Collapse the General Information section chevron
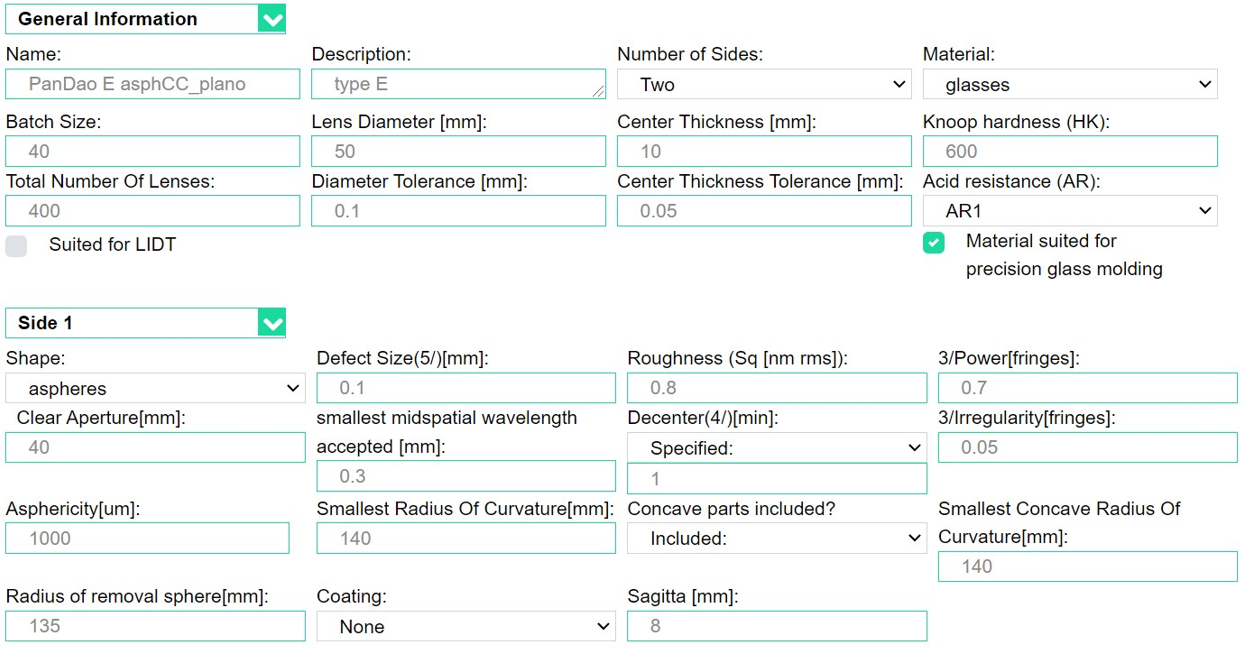Viewport: 1244px width, 648px height. tap(271, 19)
